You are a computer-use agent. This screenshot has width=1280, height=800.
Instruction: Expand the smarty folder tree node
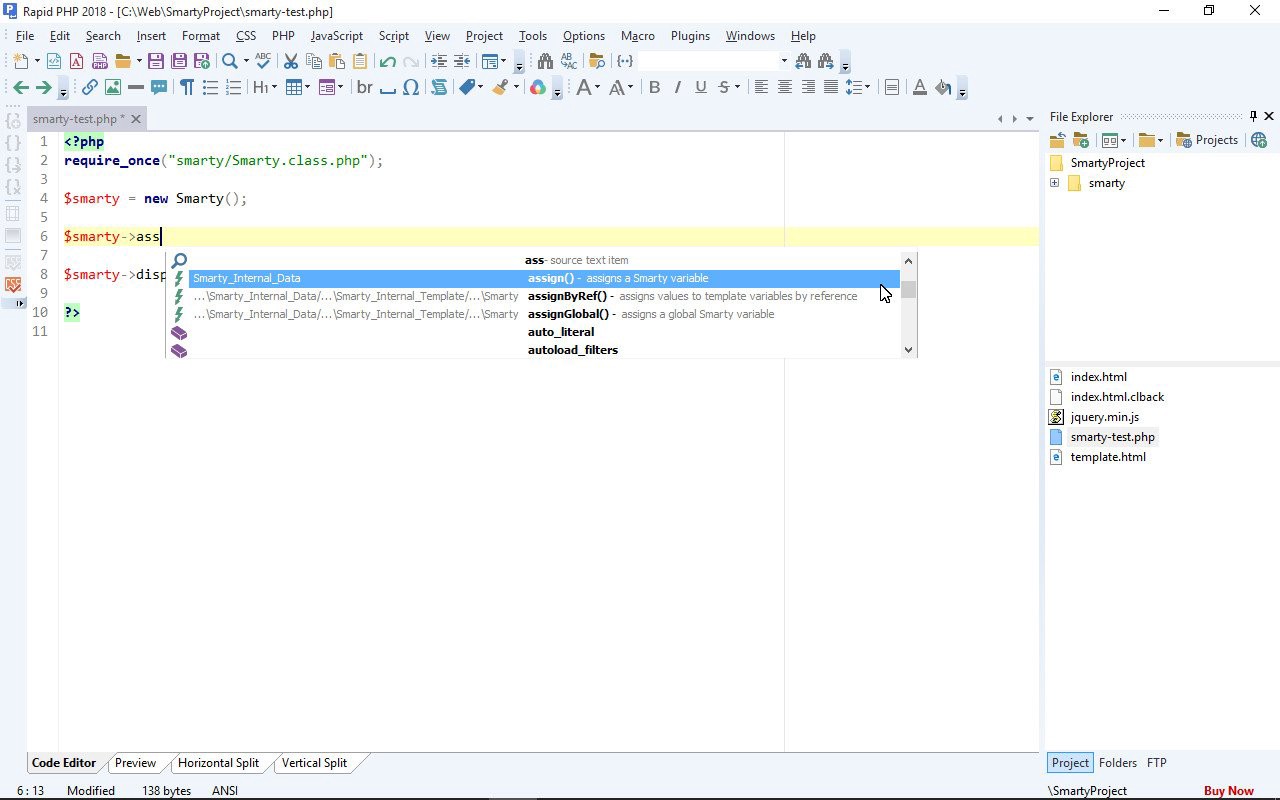[1054, 183]
